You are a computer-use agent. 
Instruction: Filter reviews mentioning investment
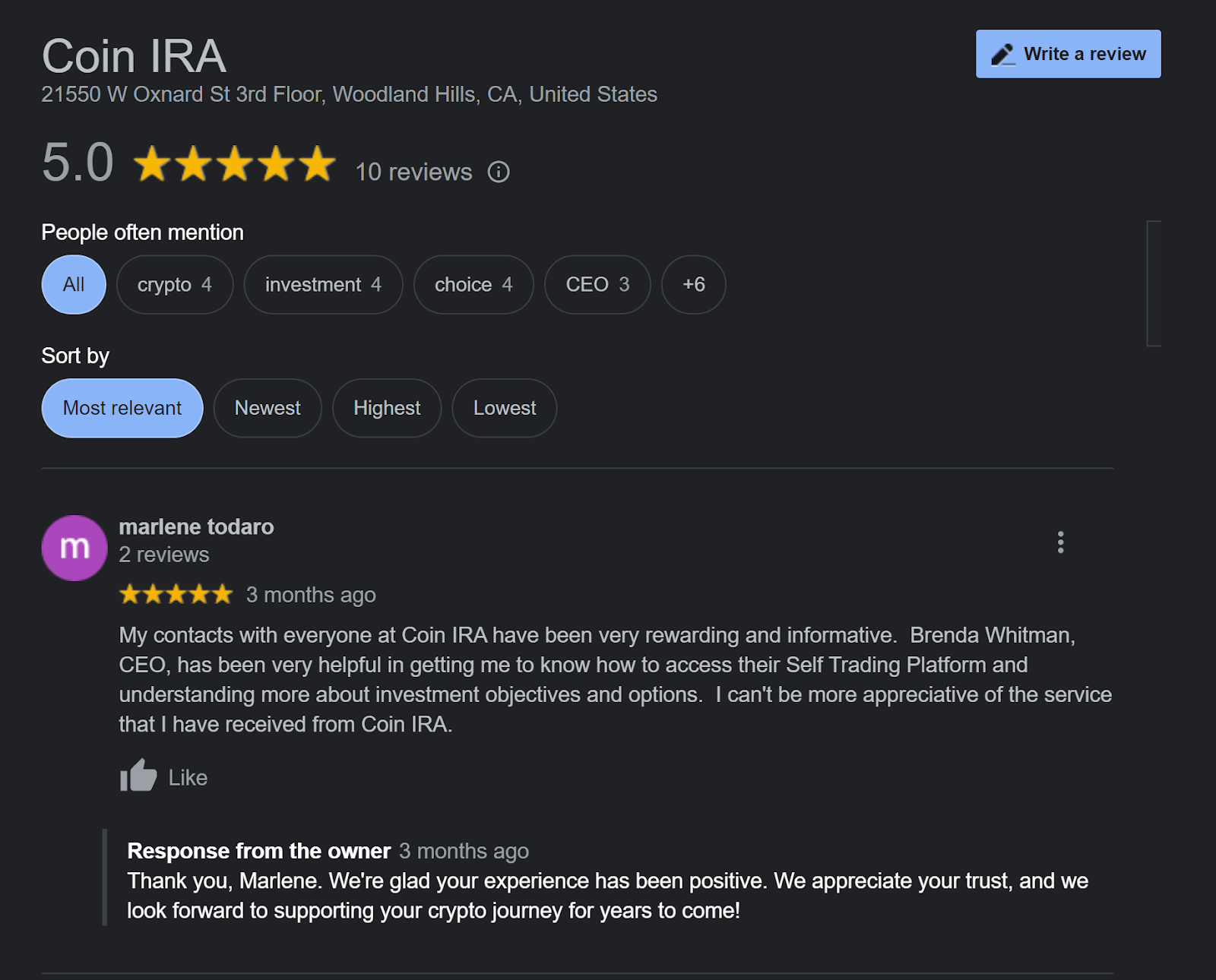pos(323,284)
